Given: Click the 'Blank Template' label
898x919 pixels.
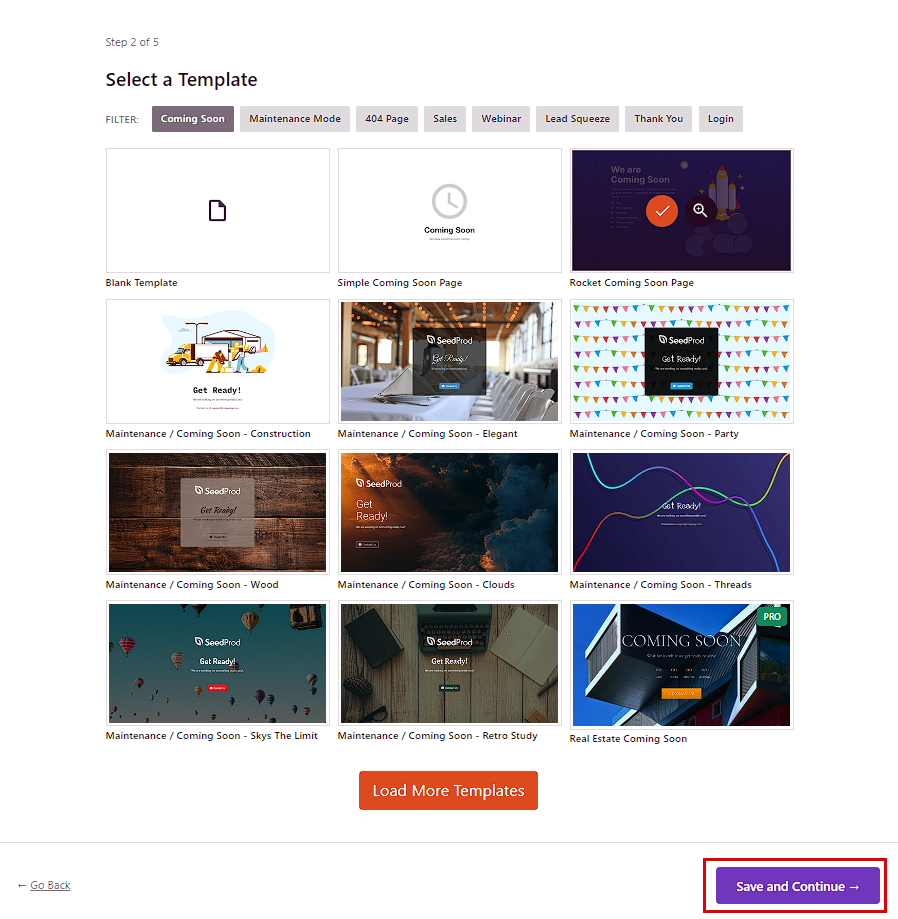Looking at the screenshot, I should click(141, 282).
